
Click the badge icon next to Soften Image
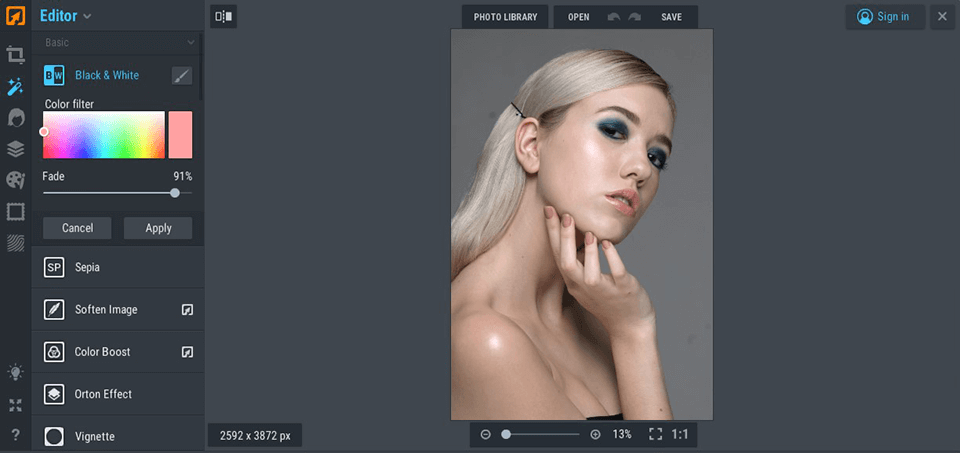click(x=187, y=310)
